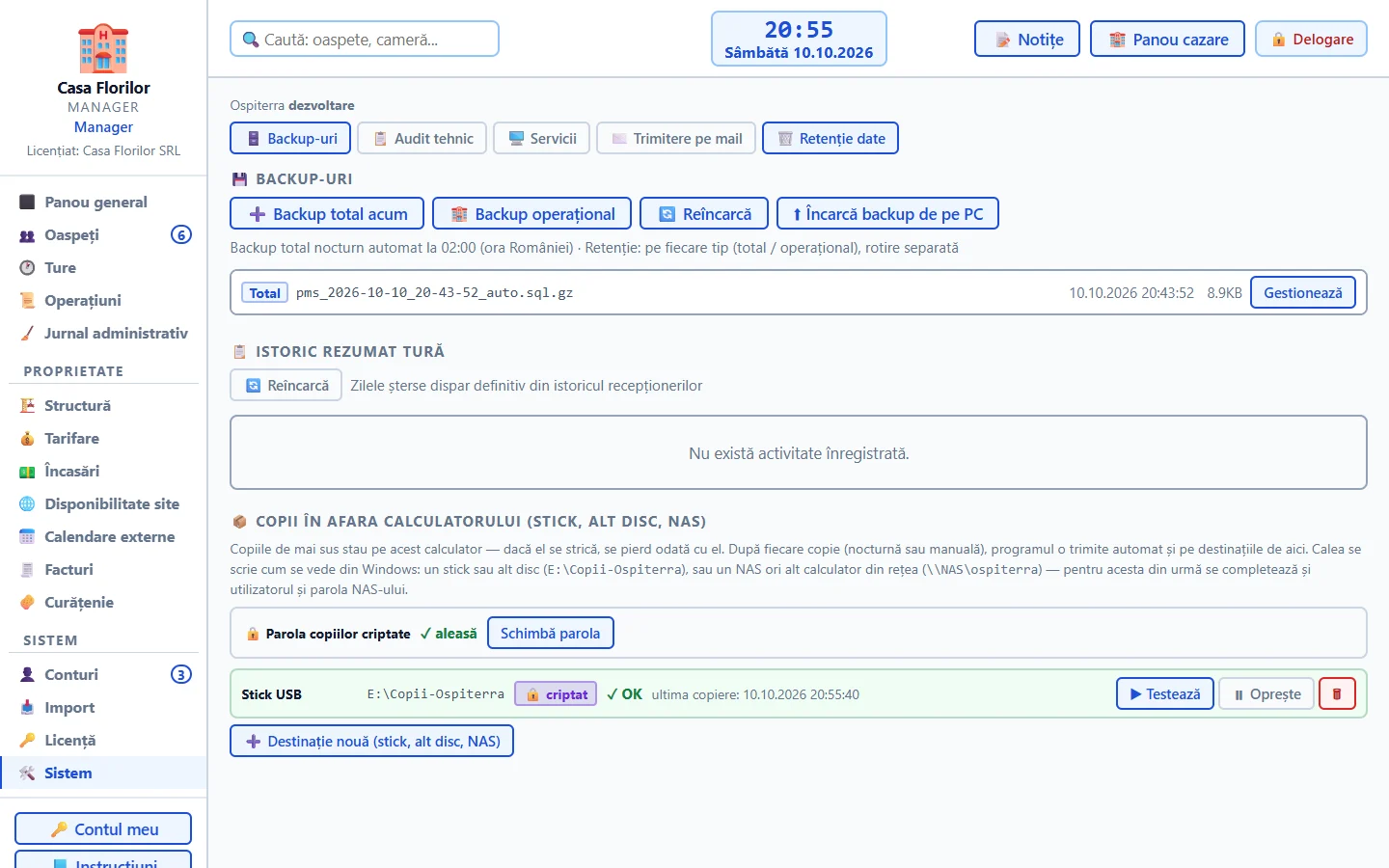Screen dimensions: 1389x868
Task: Open Panou general in the sidebar
Action: tap(103, 202)
